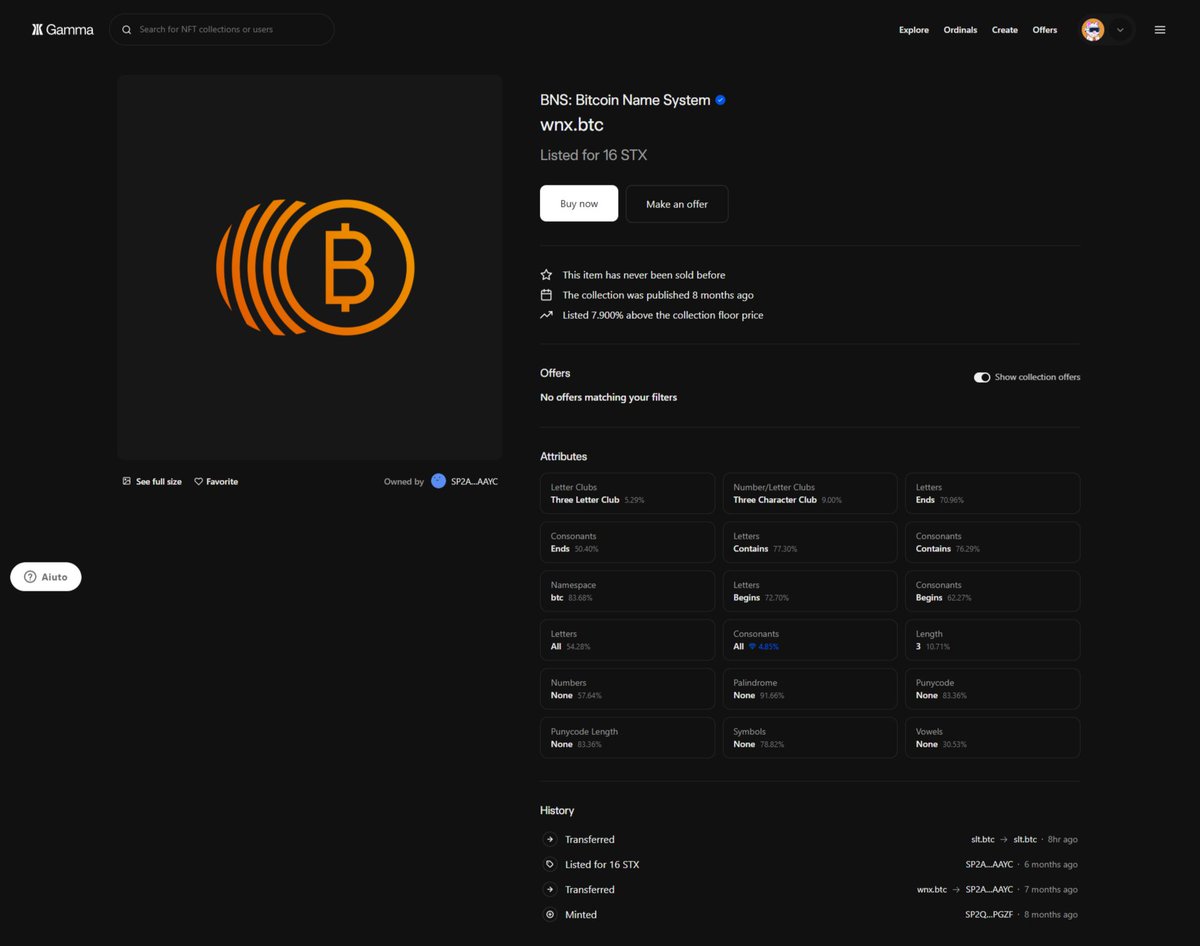1200x946 pixels.
Task: Open BNS: Bitcoin Name System collection link
Action: (x=625, y=100)
